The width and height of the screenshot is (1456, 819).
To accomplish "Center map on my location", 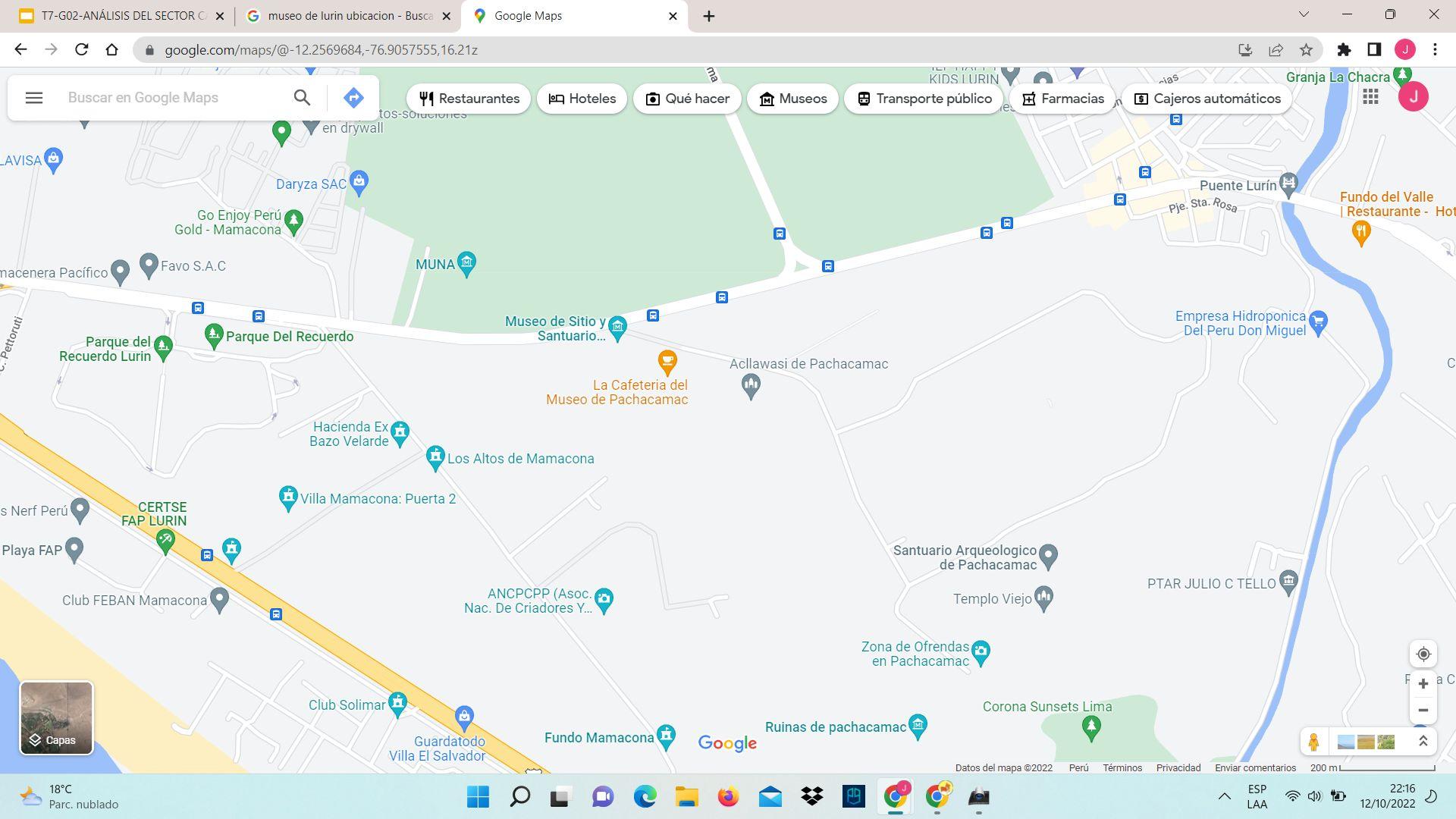I will pyautogui.click(x=1423, y=654).
